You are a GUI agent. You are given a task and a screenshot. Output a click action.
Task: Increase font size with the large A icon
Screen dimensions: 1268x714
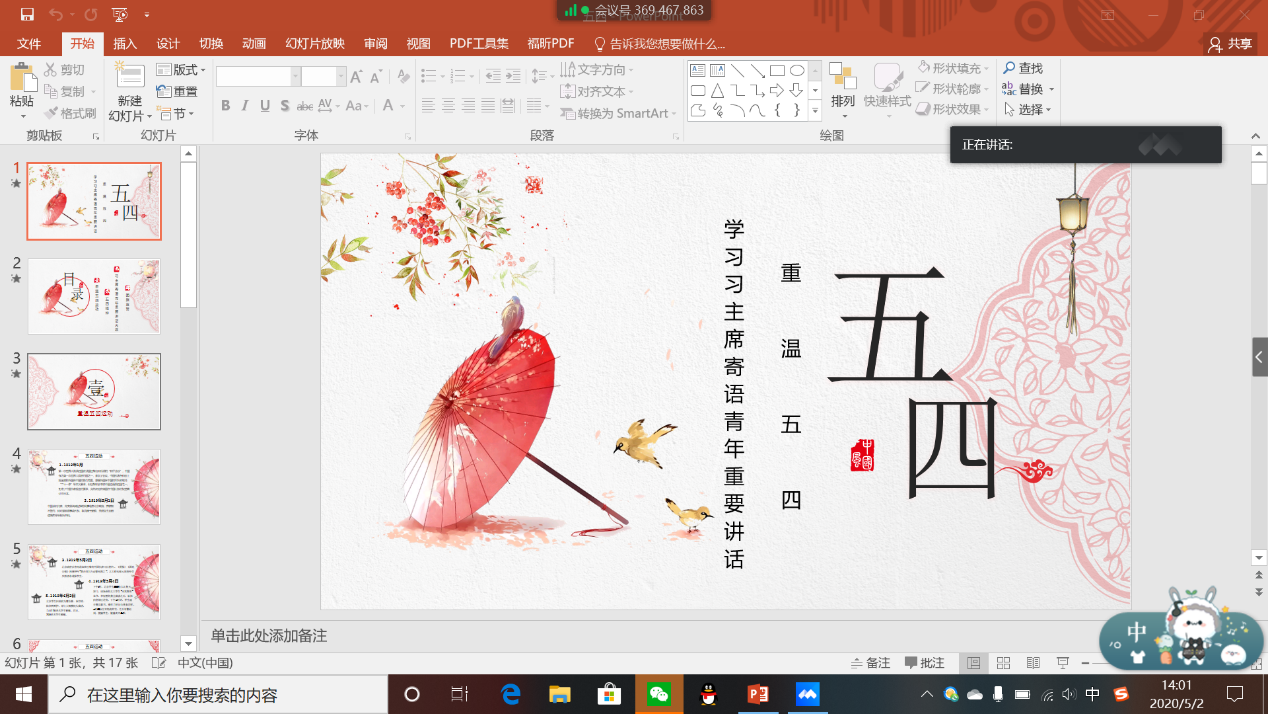click(357, 77)
